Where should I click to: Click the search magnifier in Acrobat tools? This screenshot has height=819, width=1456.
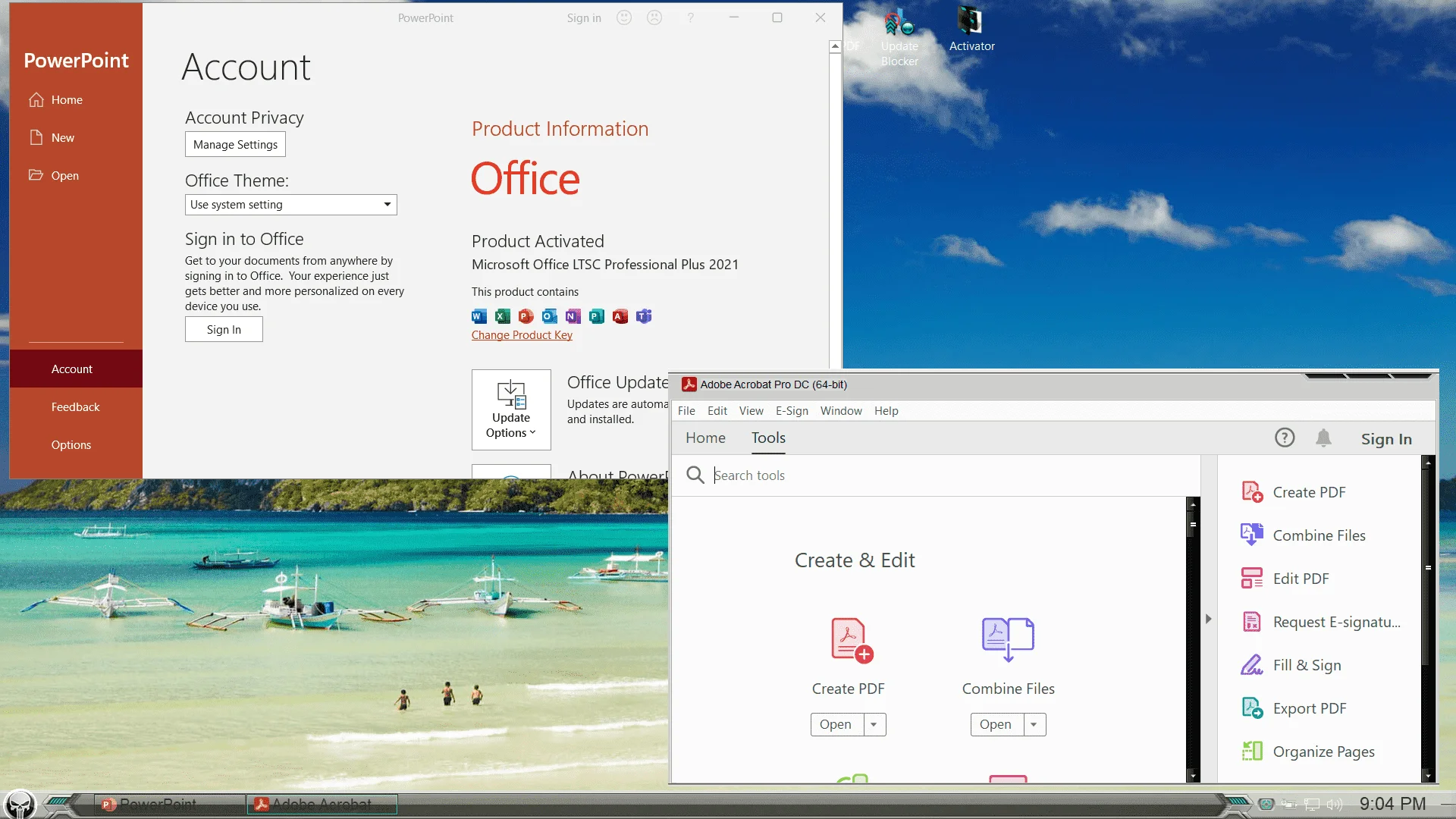(695, 475)
